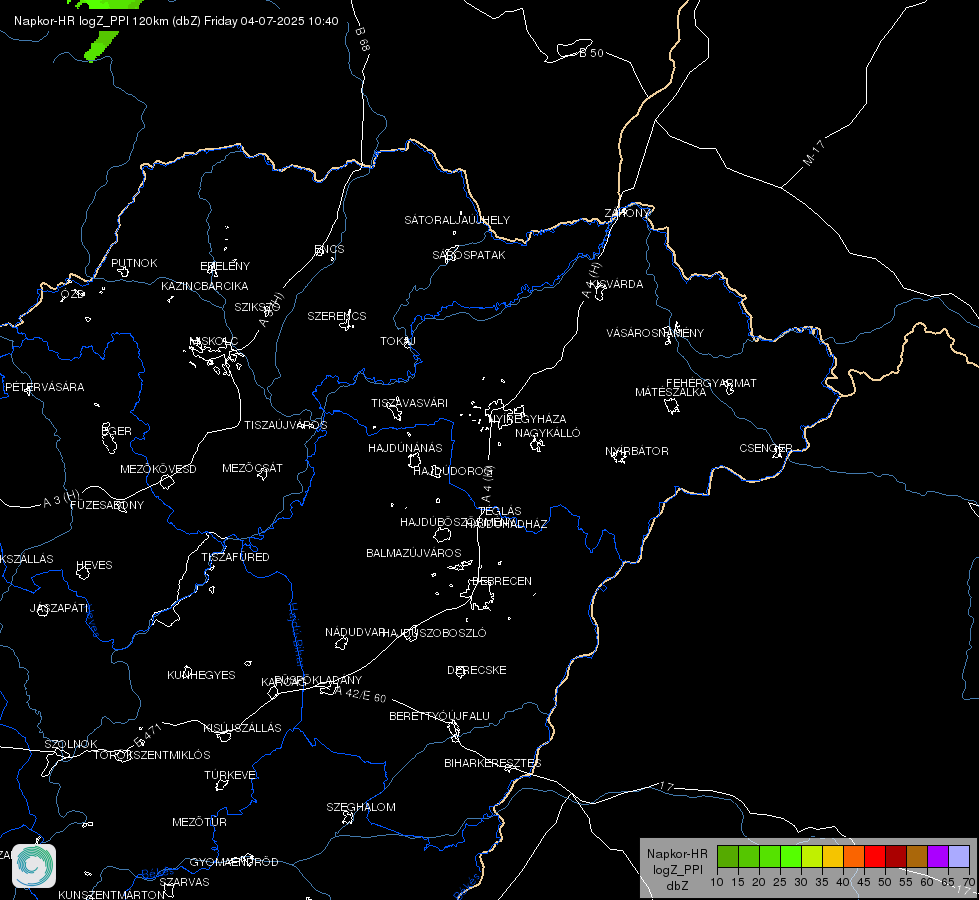Click the KISÚJSZÁLLÁS label
This screenshot has width=979, height=900.
(242, 728)
